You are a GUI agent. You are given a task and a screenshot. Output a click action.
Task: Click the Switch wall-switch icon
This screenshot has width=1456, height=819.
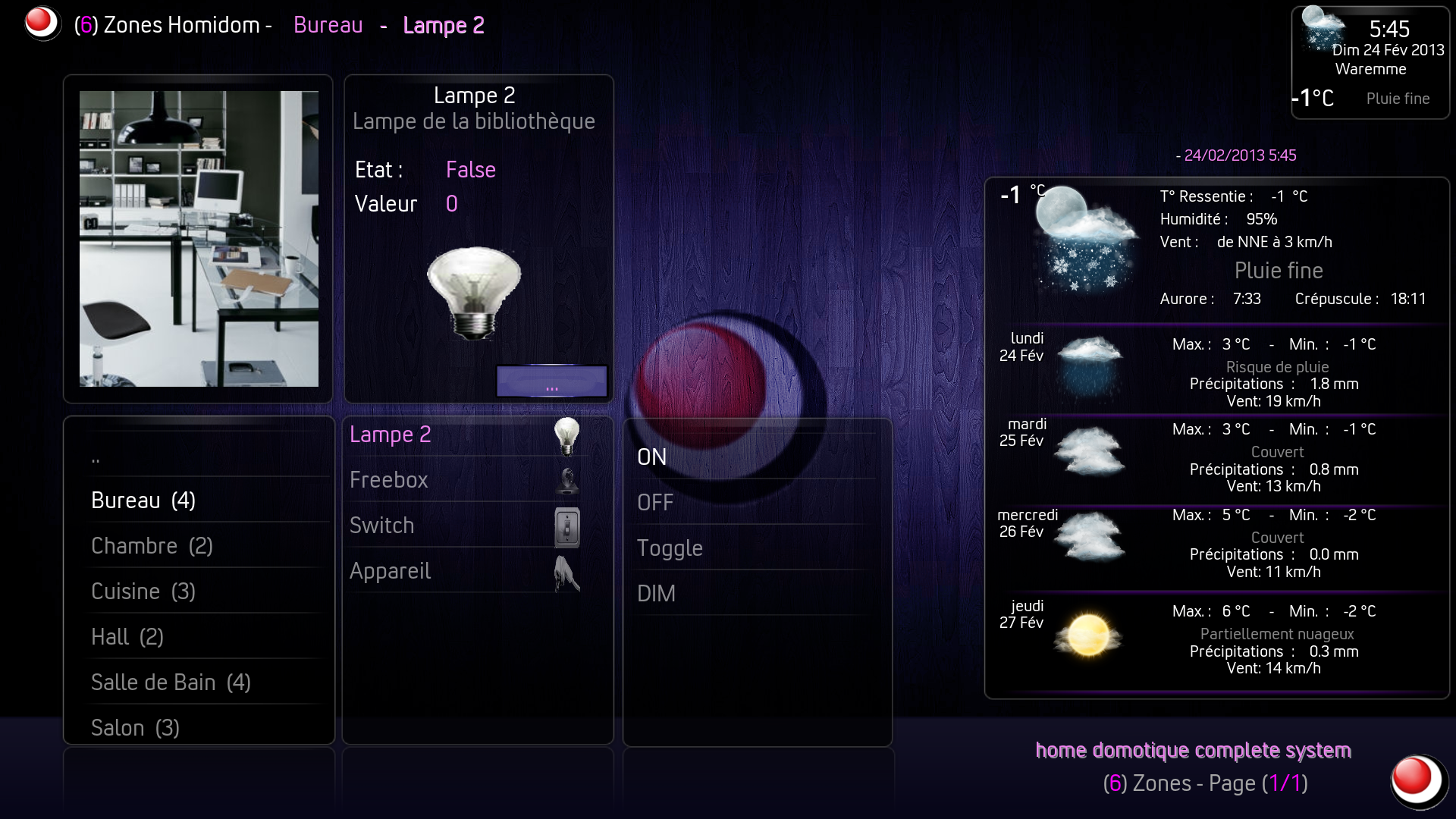point(566,527)
